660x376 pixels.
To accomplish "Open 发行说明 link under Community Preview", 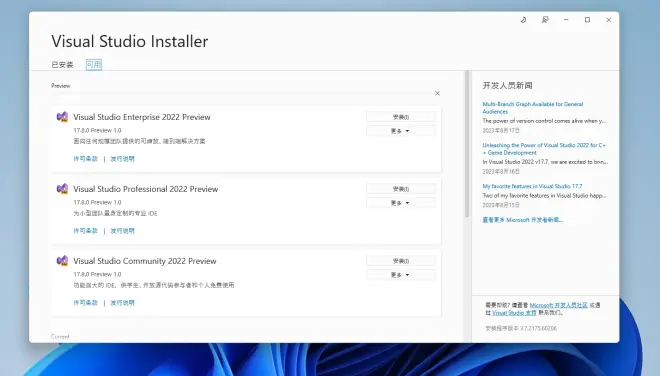I will click(122, 303).
